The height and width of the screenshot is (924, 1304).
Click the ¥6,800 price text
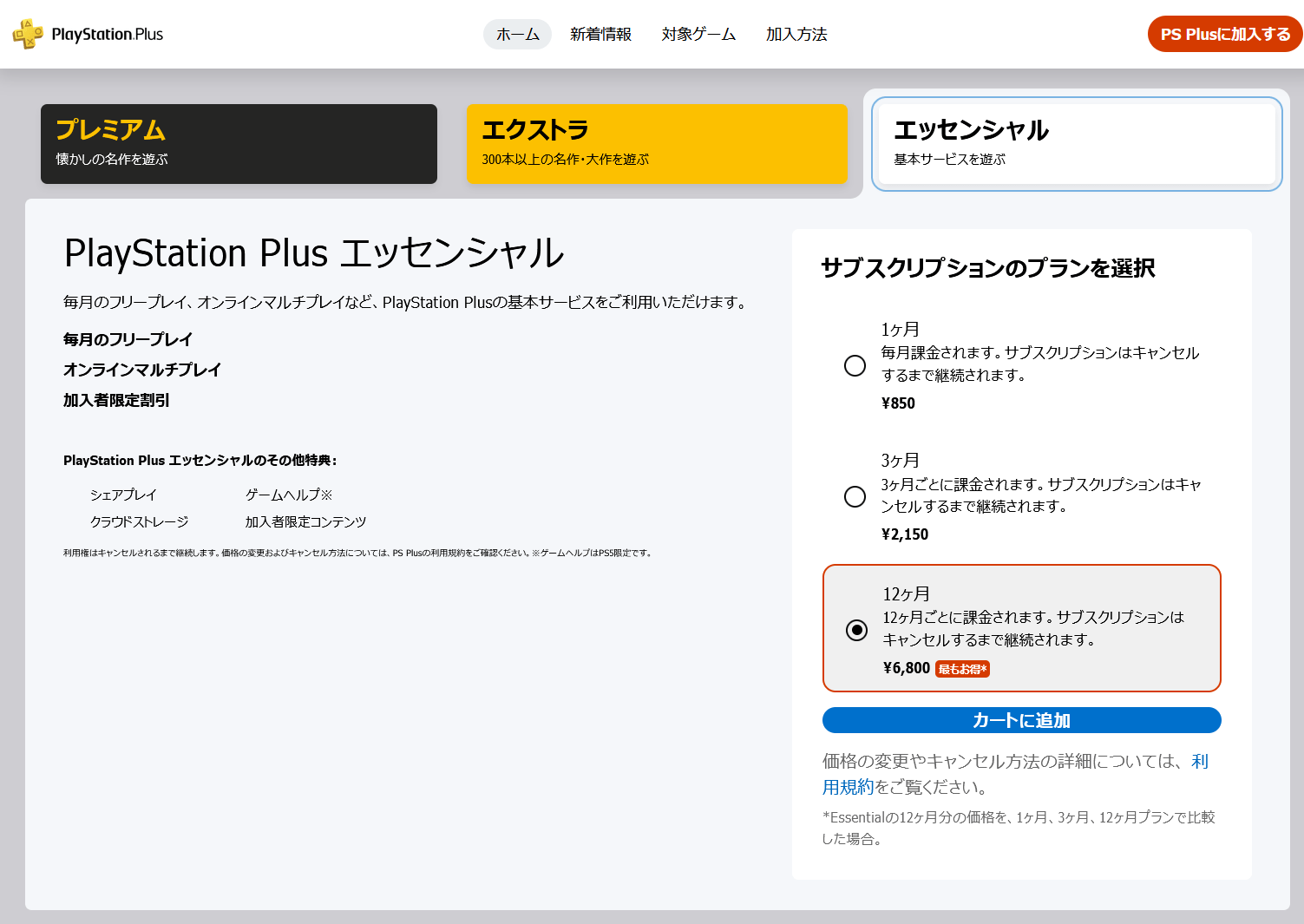(x=907, y=667)
